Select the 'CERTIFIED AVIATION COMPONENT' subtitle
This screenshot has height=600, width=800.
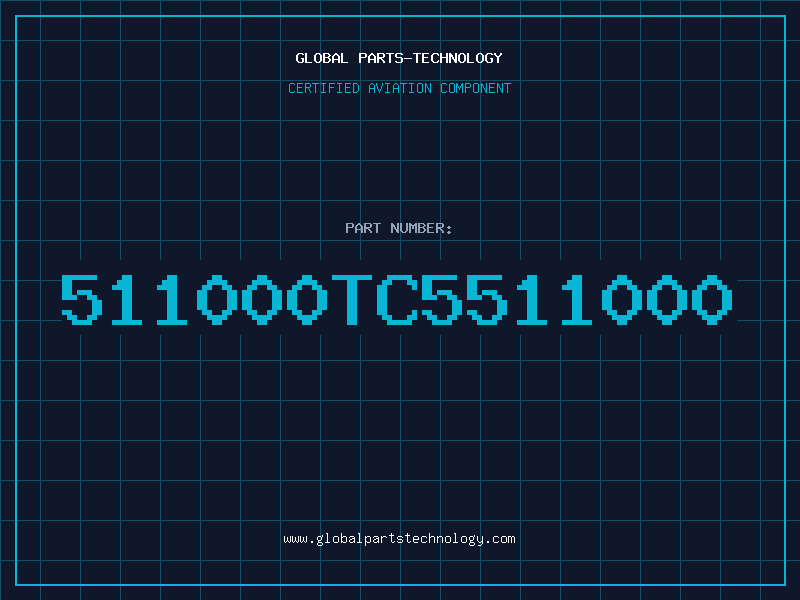[x=399, y=88]
